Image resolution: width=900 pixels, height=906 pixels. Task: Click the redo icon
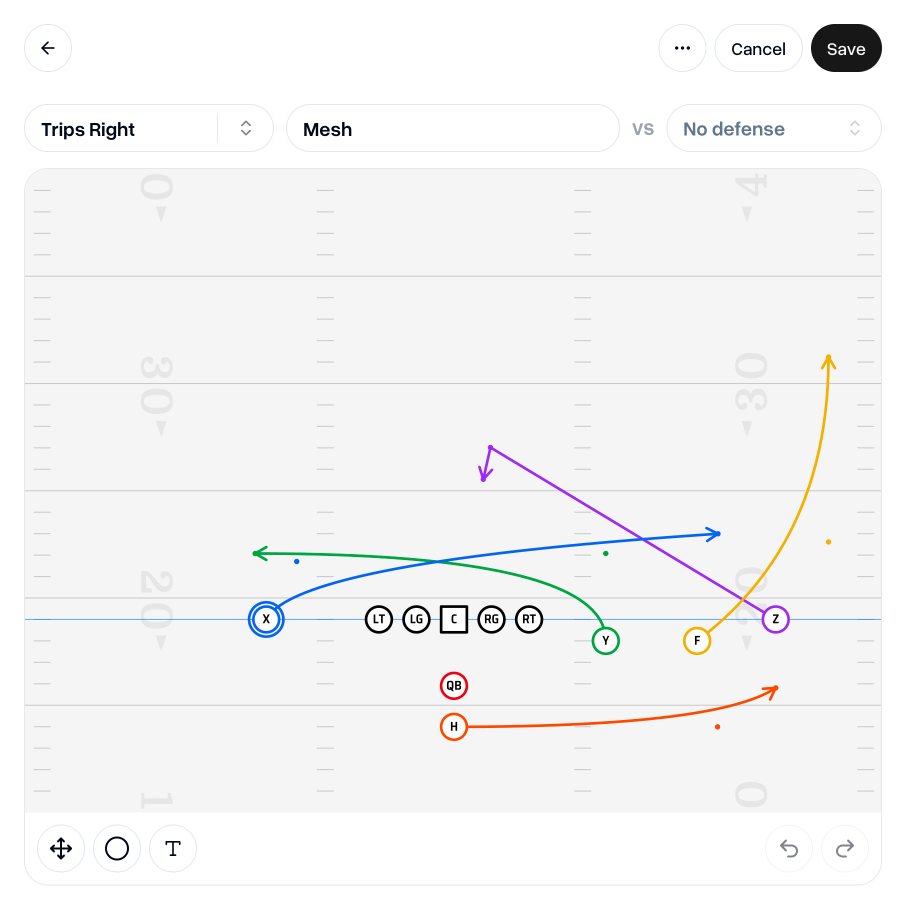845,848
